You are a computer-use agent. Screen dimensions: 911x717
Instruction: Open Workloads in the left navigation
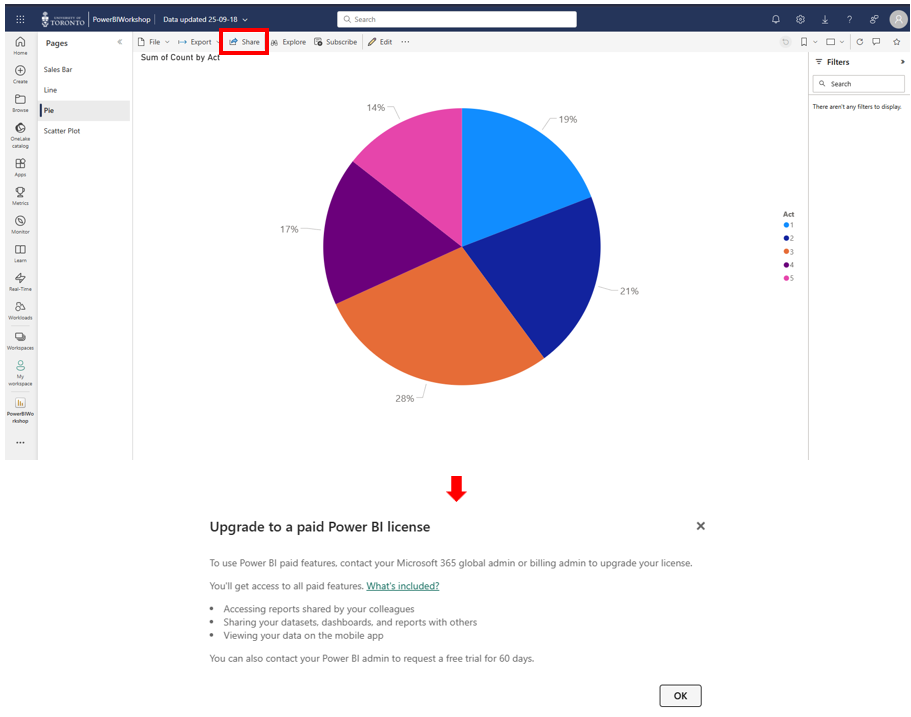click(20, 310)
